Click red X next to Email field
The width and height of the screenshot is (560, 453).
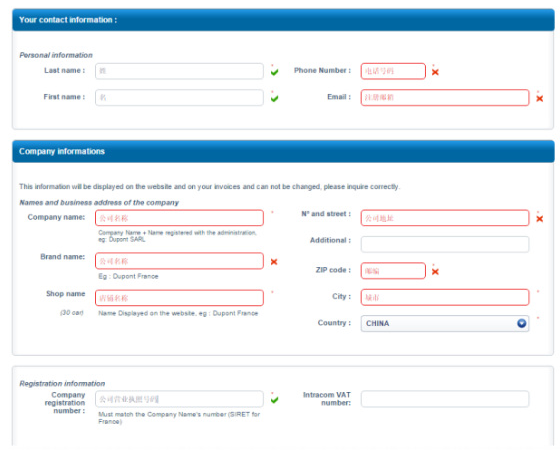(540, 98)
